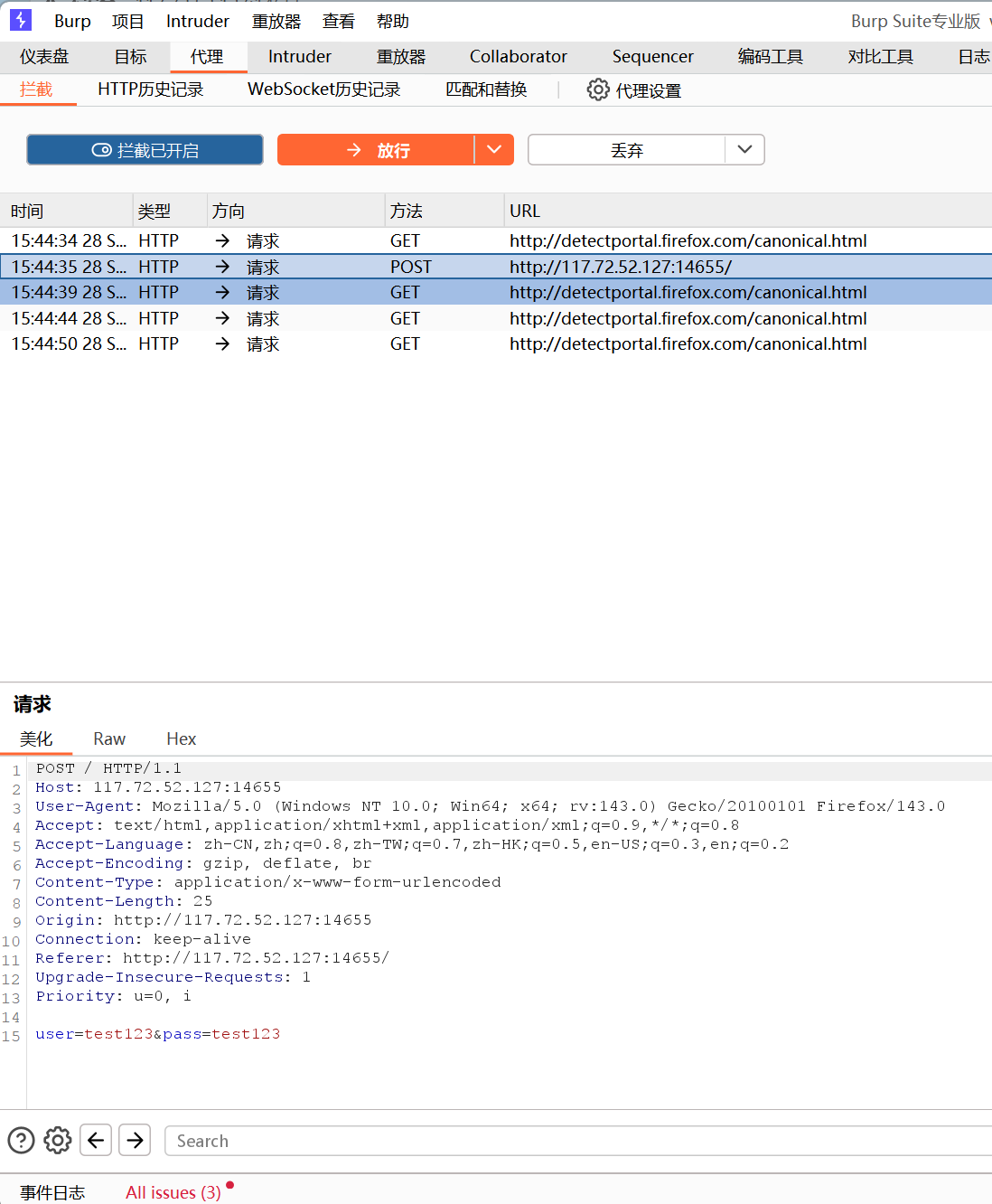The width and height of the screenshot is (992, 1204).
Task: Click the Burp Suite lightning logo icon
Action: pos(20,20)
